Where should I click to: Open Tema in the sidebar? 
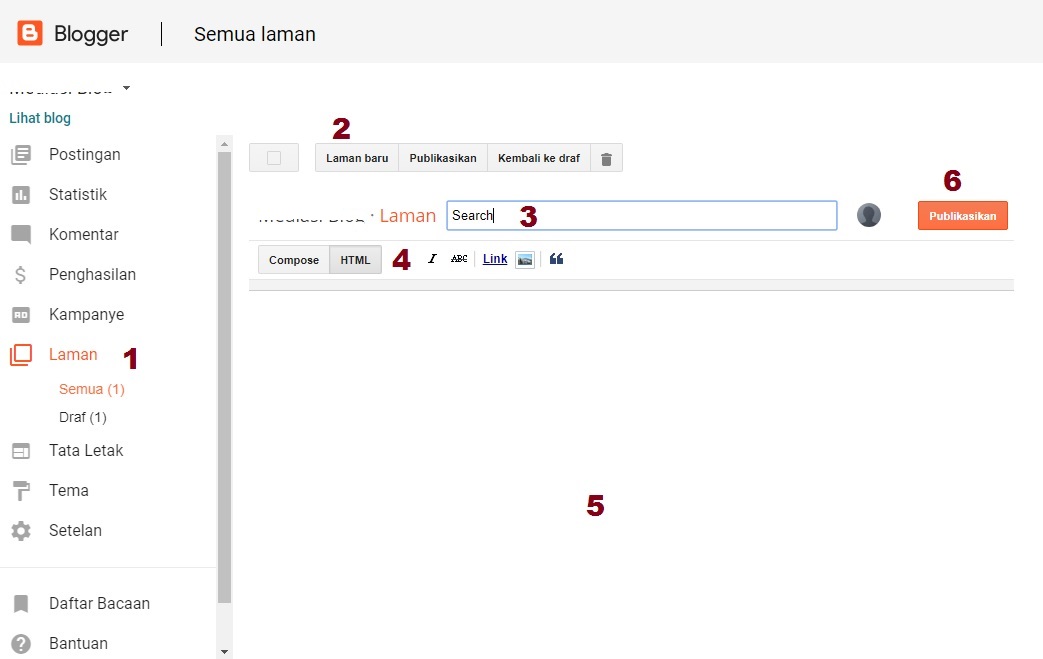tap(69, 490)
